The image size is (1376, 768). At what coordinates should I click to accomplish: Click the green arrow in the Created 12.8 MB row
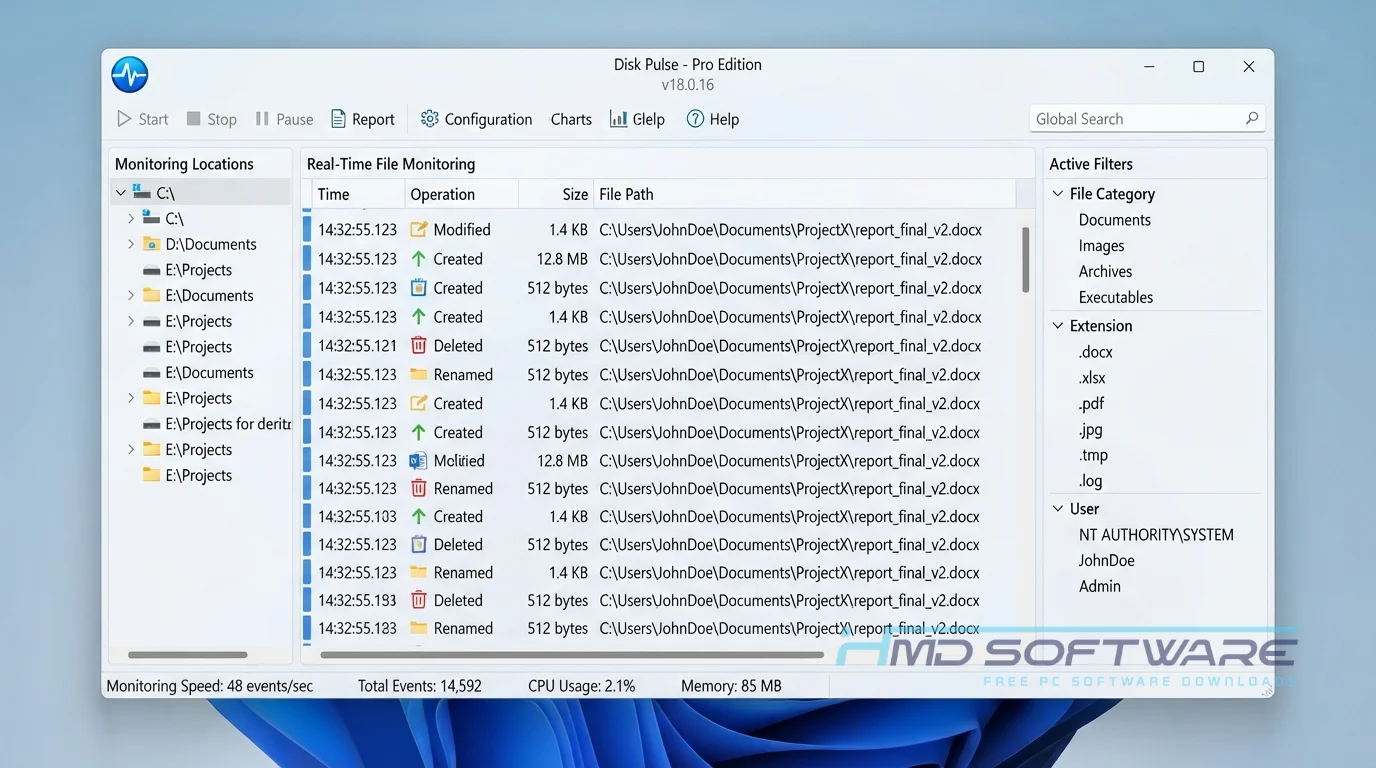(x=419, y=258)
